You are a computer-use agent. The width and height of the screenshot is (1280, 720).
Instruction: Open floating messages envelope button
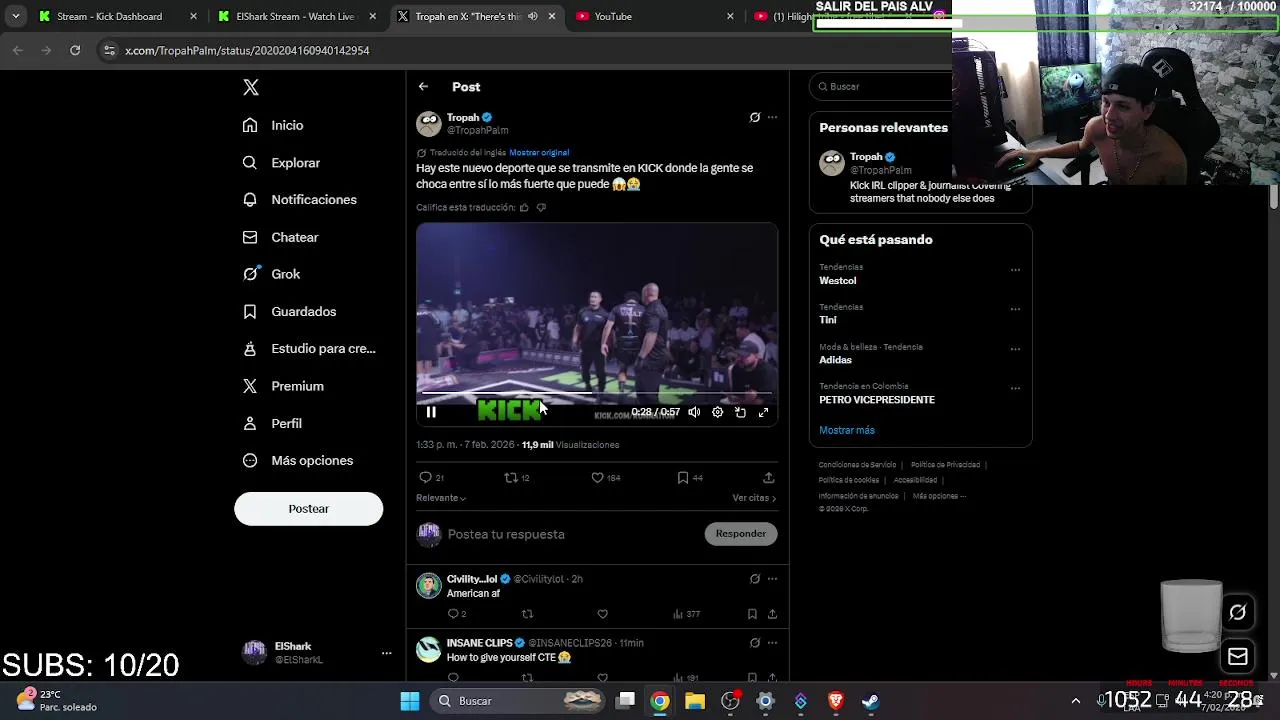(x=1237, y=656)
